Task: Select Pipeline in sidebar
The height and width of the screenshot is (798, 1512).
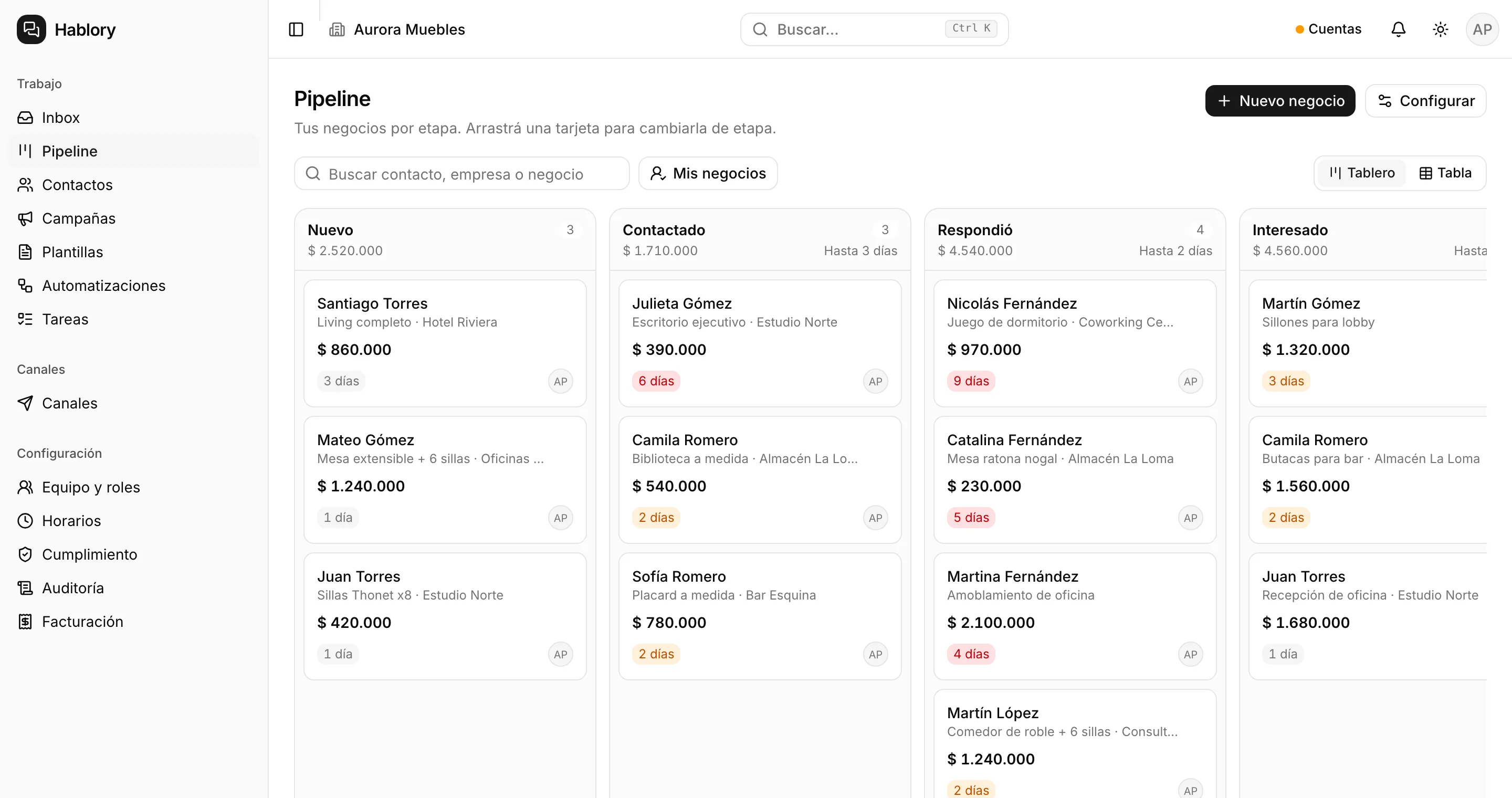Action: (x=134, y=151)
